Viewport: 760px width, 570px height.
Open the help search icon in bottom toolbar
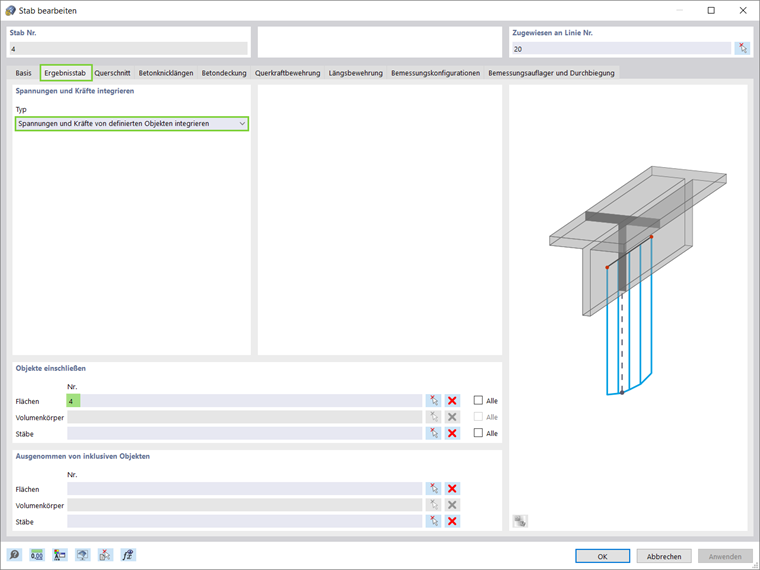(x=15, y=555)
